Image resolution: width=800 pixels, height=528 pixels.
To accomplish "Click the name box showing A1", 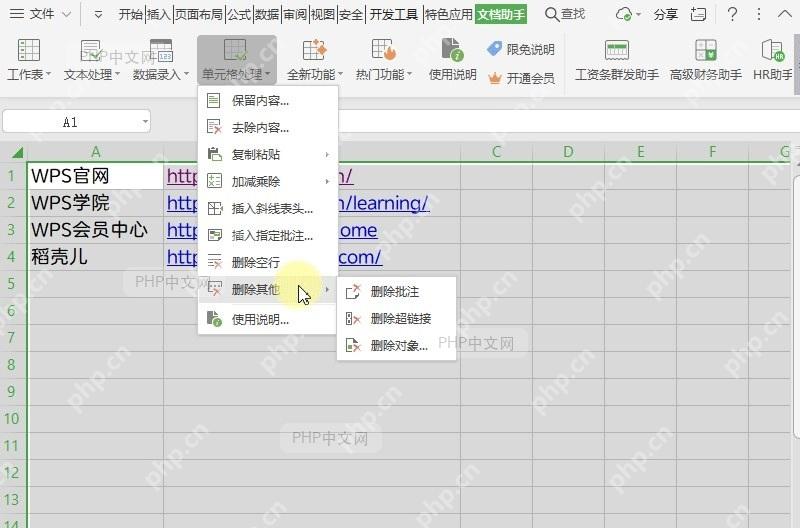I will tap(77, 122).
